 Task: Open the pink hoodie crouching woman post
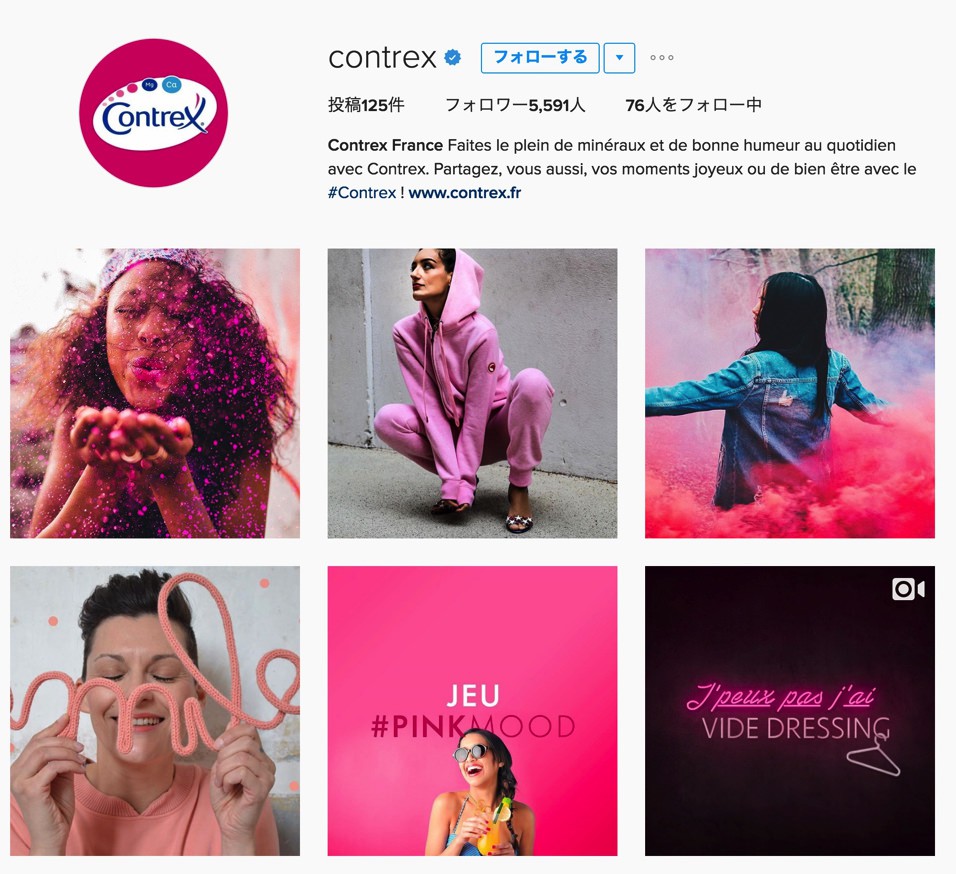click(473, 393)
